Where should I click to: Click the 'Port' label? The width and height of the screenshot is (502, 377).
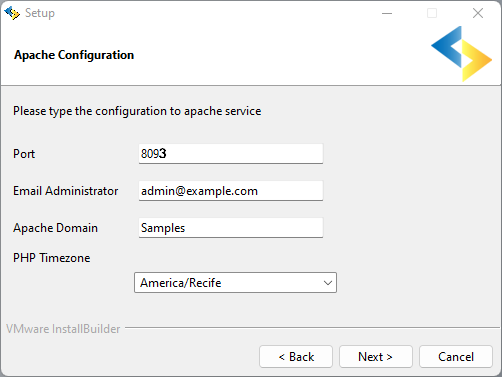coord(24,154)
